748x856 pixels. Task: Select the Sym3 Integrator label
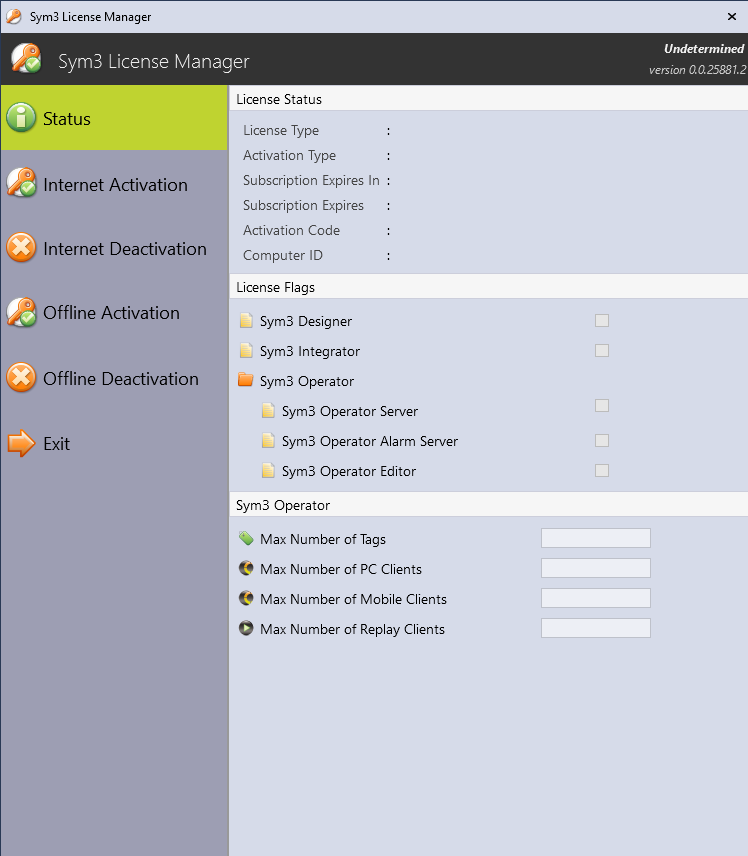(310, 352)
